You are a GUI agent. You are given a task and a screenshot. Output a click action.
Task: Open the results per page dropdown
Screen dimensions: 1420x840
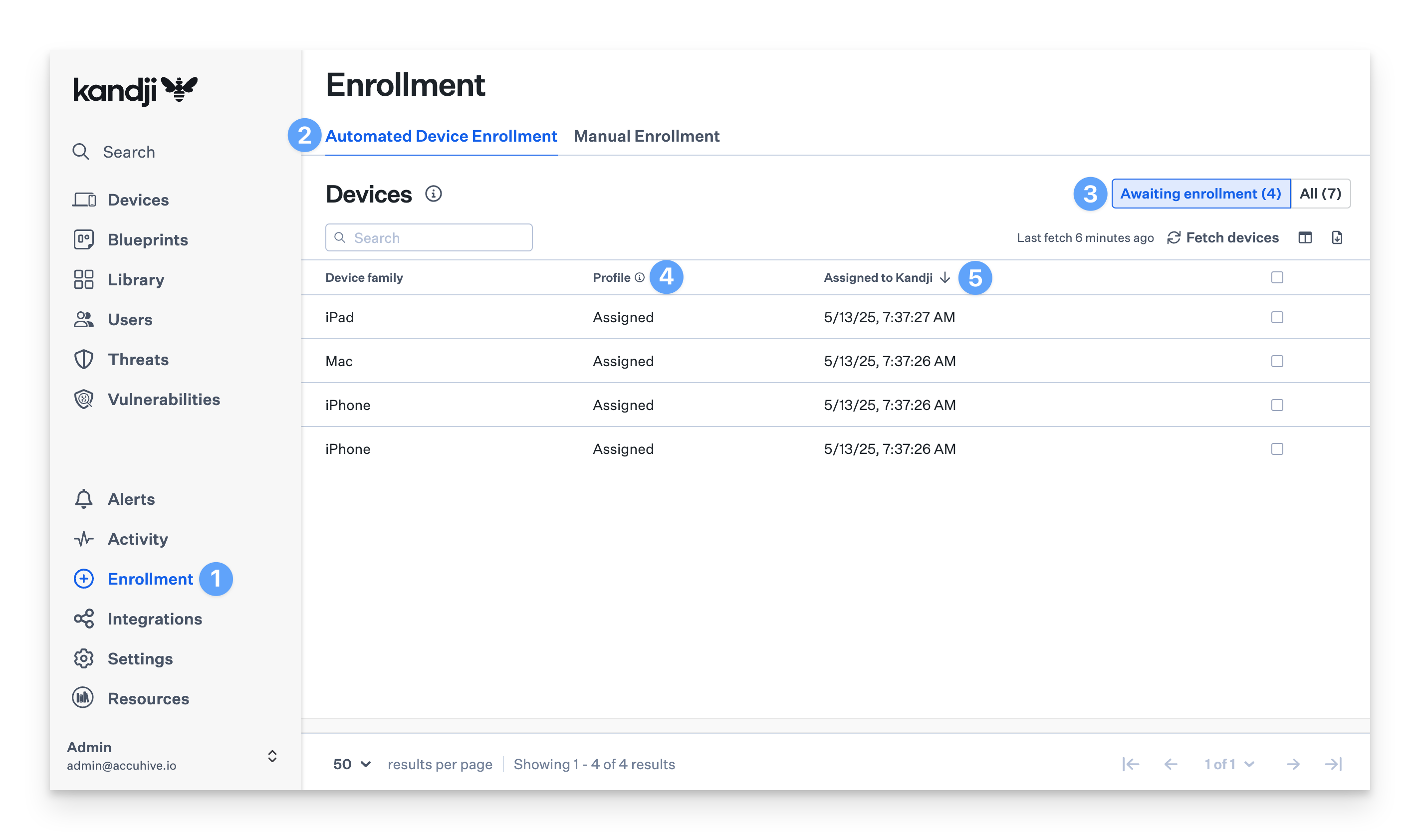pyautogui.click(x=352, y=764)
